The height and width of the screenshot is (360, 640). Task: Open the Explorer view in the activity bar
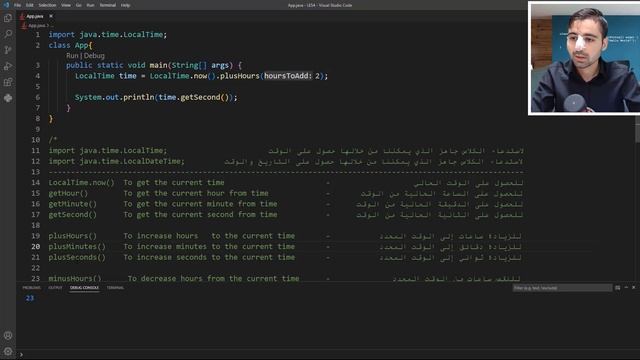(x=8, y=18)
